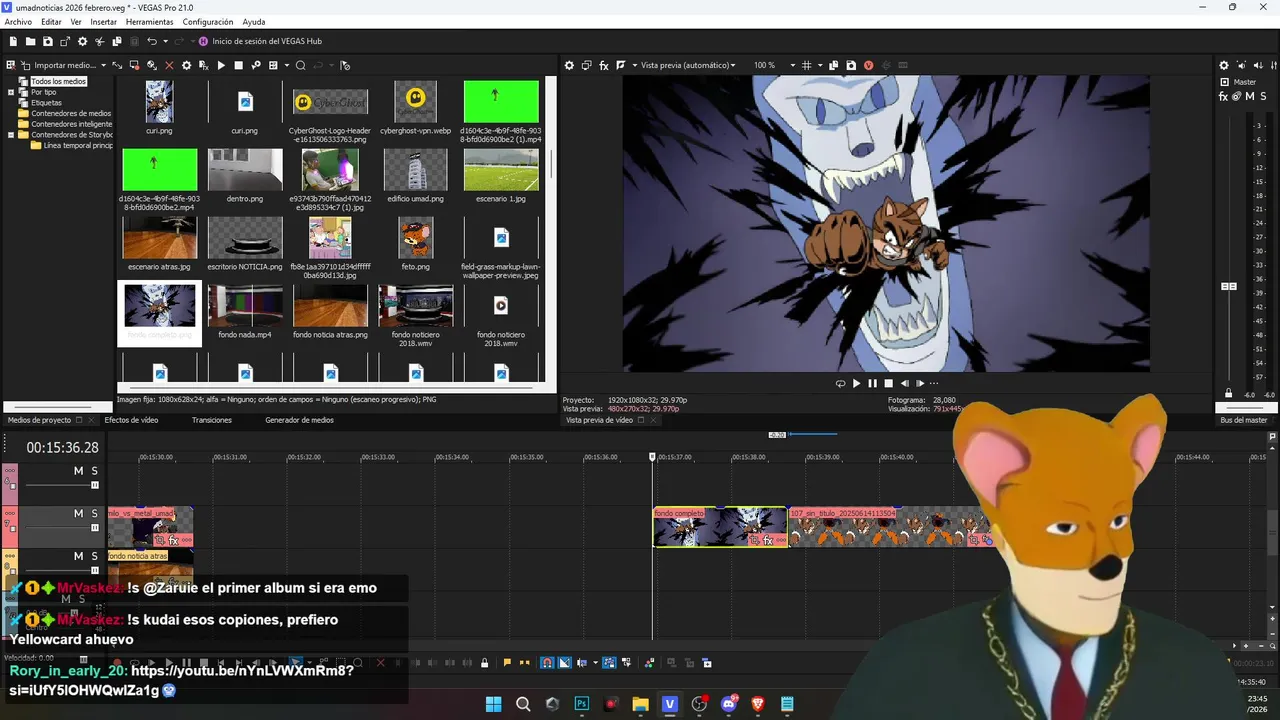The image size is (1280, 720).
Task: Select the 'fondo completo' timeline clip
Action: (x=720, y=527)
